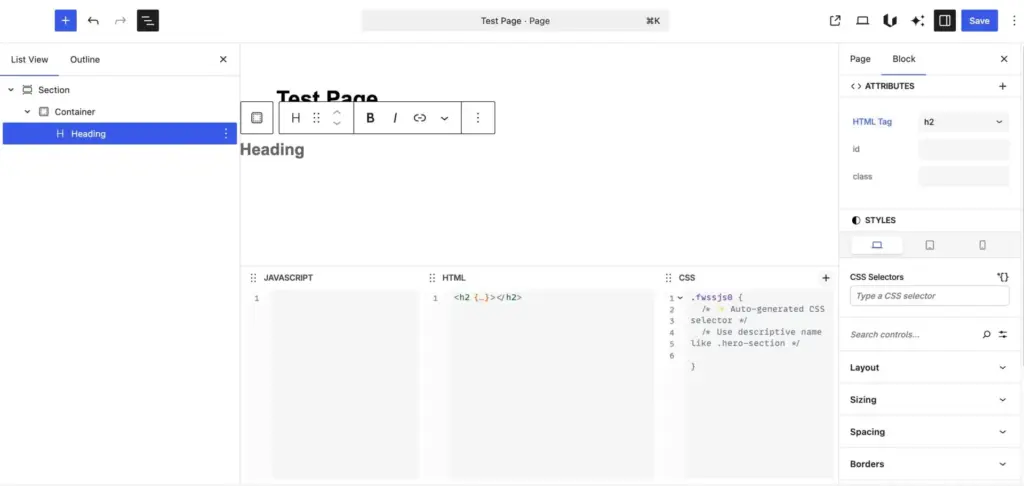Viewport: 1024px width, 486px height.
Task: Open the top-right options kebab menu
Action: pos(1014,20)
